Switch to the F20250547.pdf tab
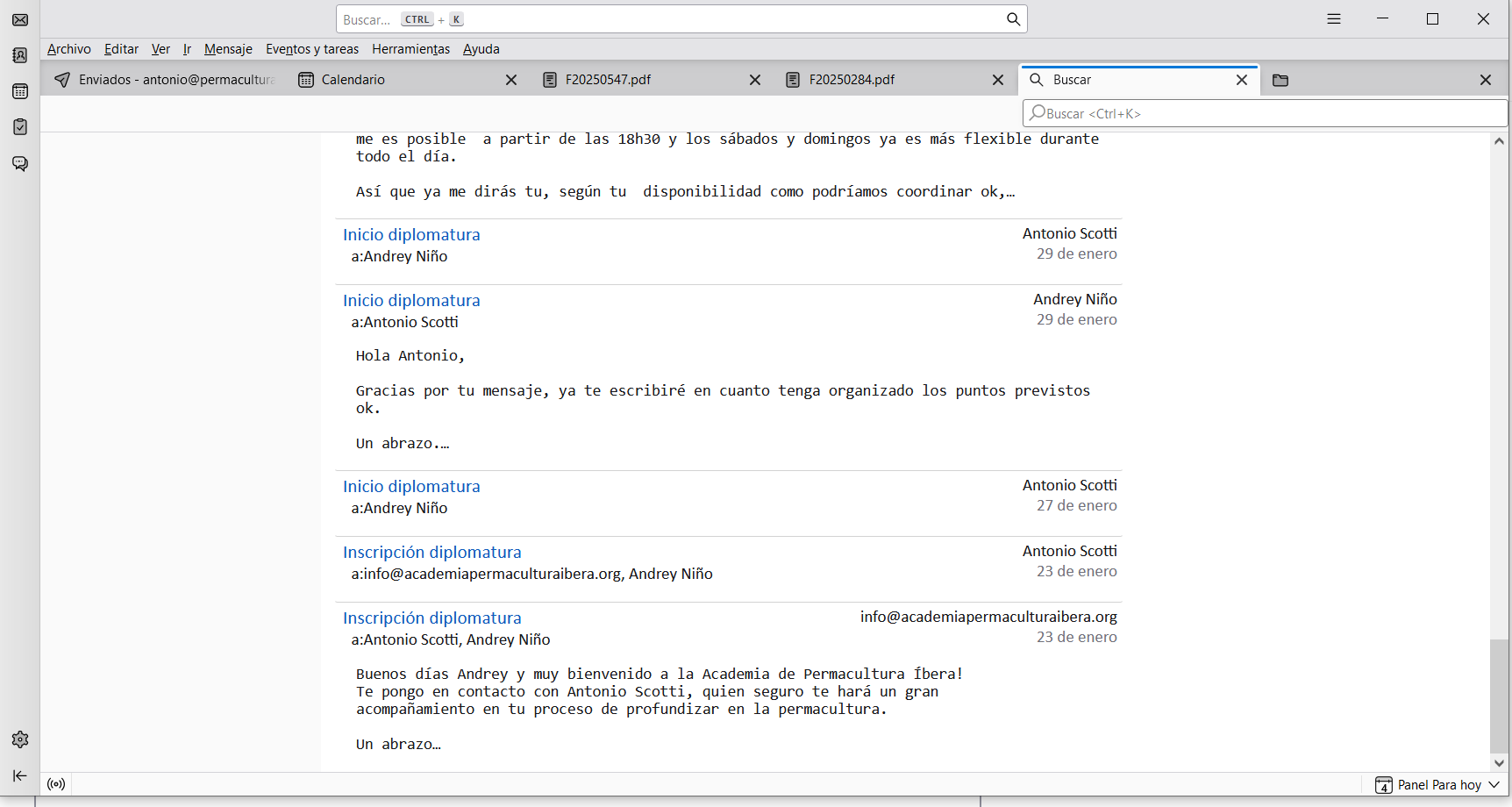Screen dimensions: 1512x807 (x=608, y=80)
